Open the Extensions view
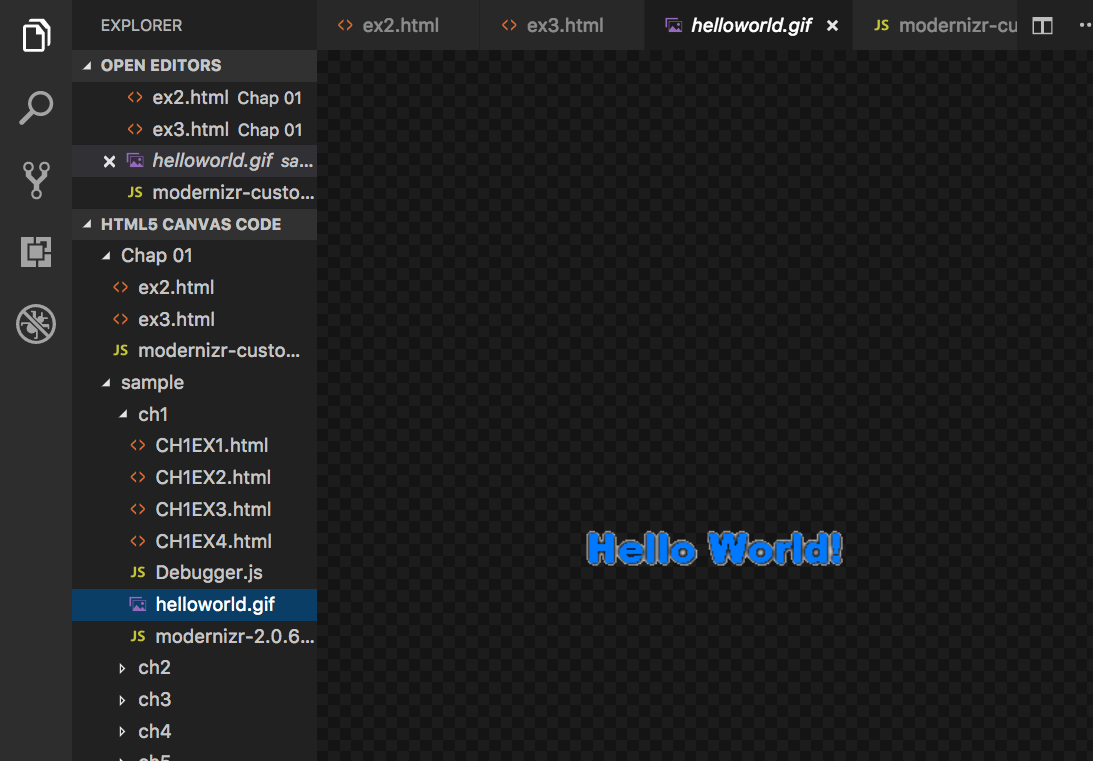1093x761 pixels. (x=36, y=252)
